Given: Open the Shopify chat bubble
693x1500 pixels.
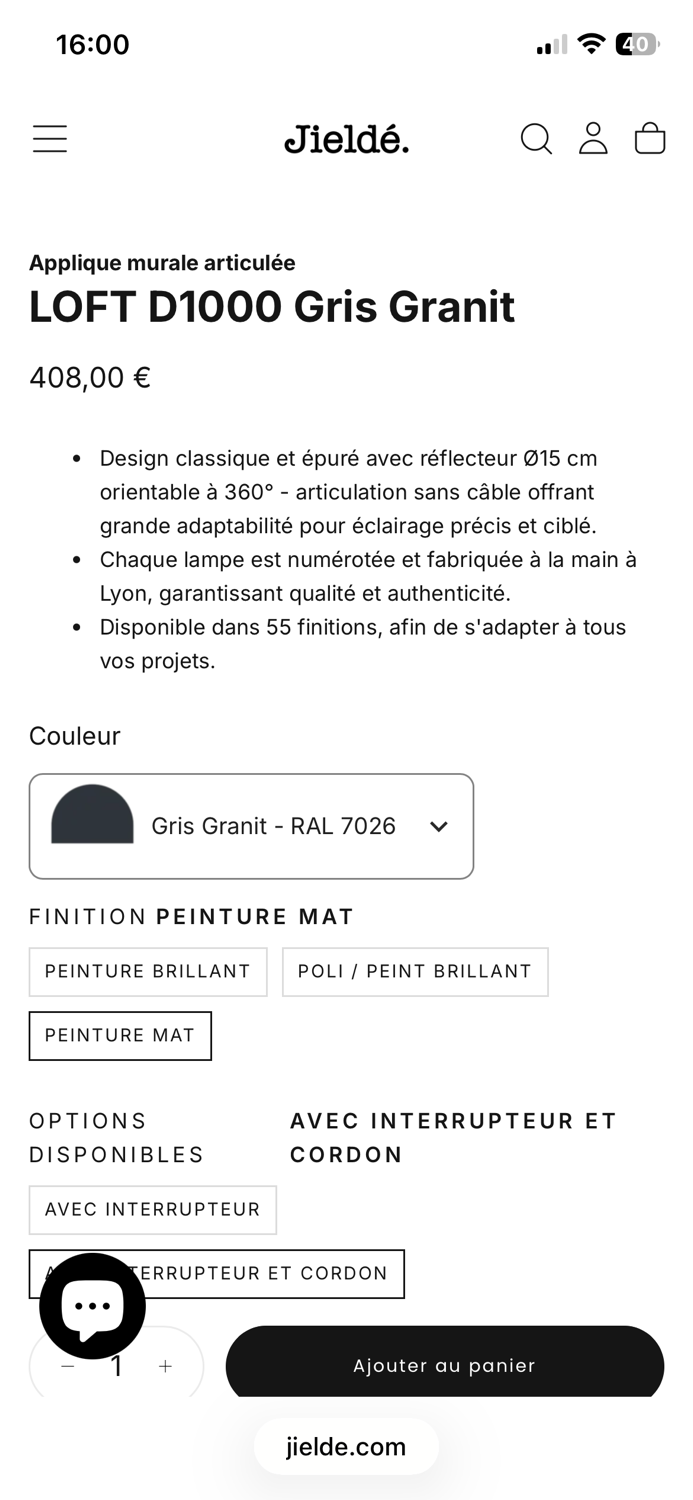Looking at the screenshot, I should click(x=92, y=1305).
